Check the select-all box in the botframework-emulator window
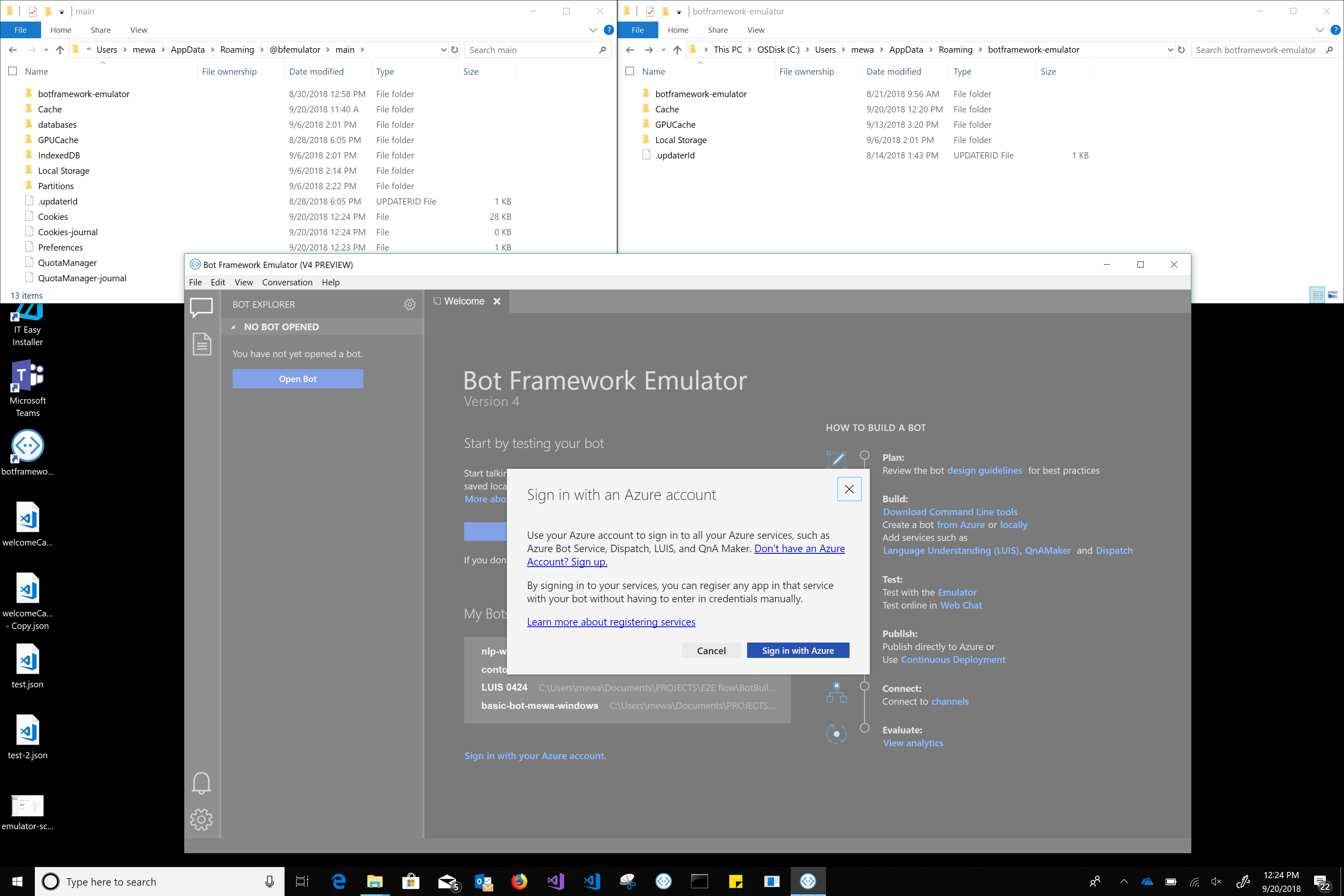 click(x=630, y=71)
